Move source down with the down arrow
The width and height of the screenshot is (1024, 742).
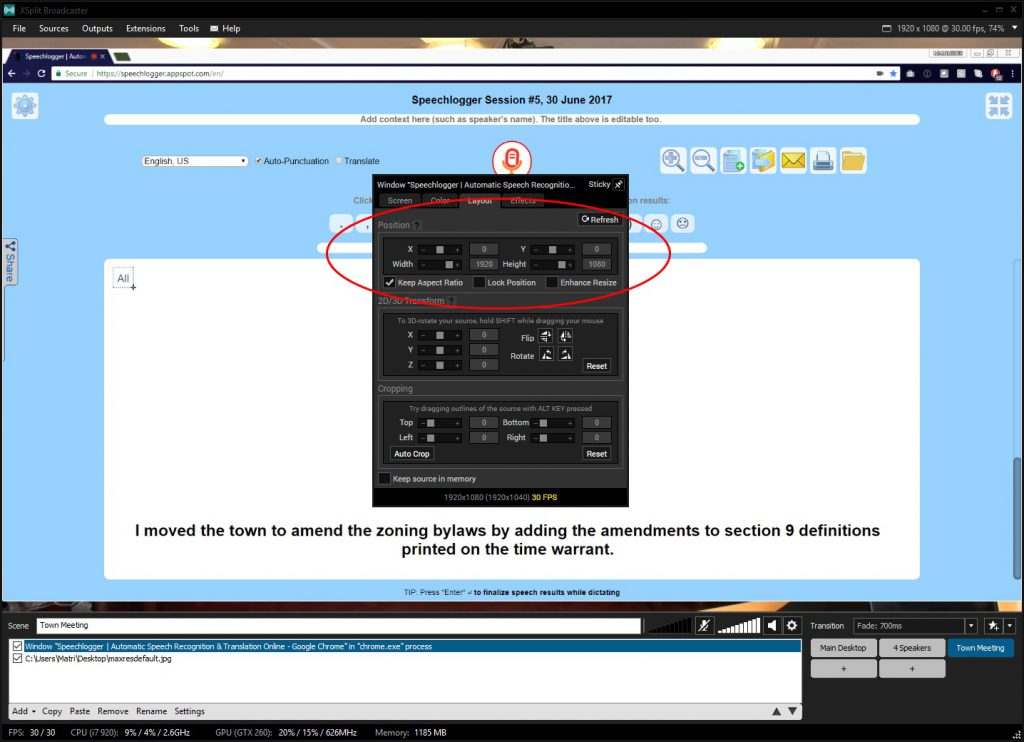click(x=792, y=711)
